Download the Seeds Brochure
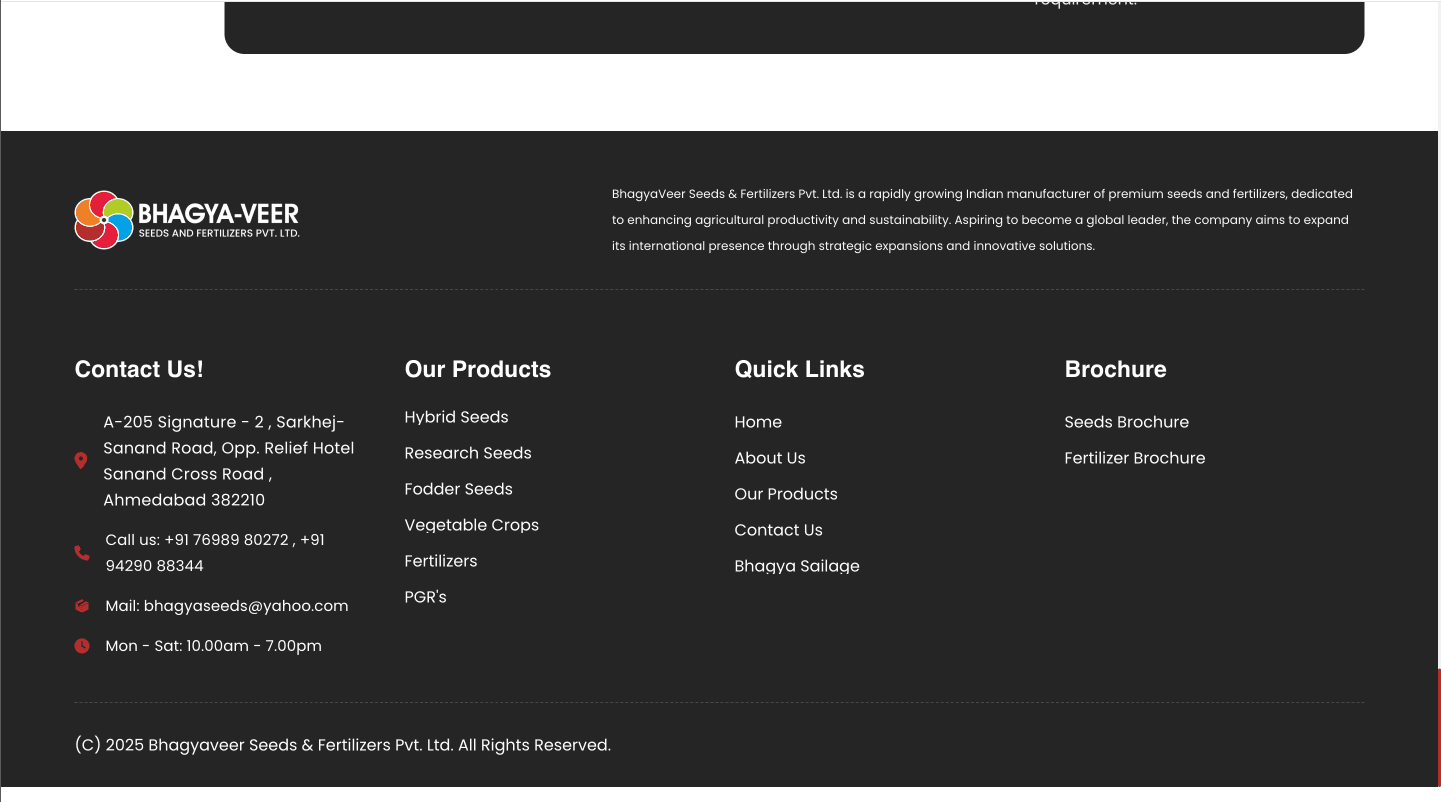 [1127, 422]
